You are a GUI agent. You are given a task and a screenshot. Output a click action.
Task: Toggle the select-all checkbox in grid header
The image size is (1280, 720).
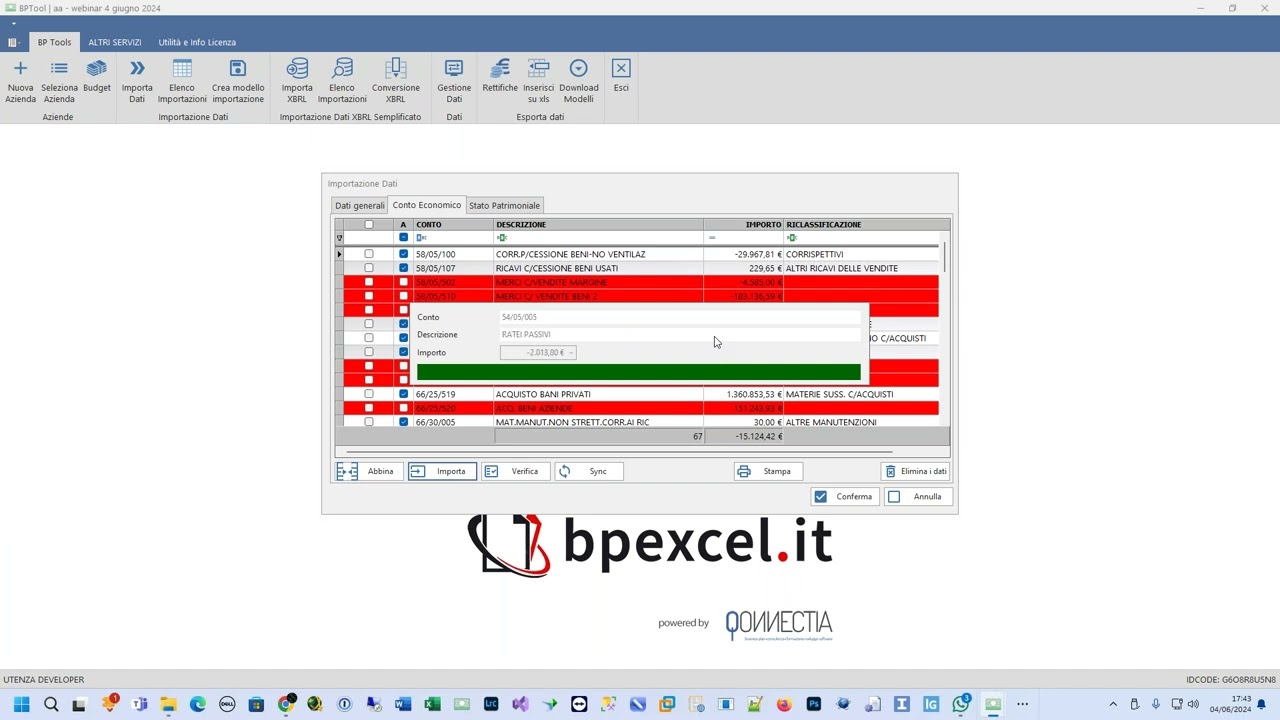coord(369,225)
